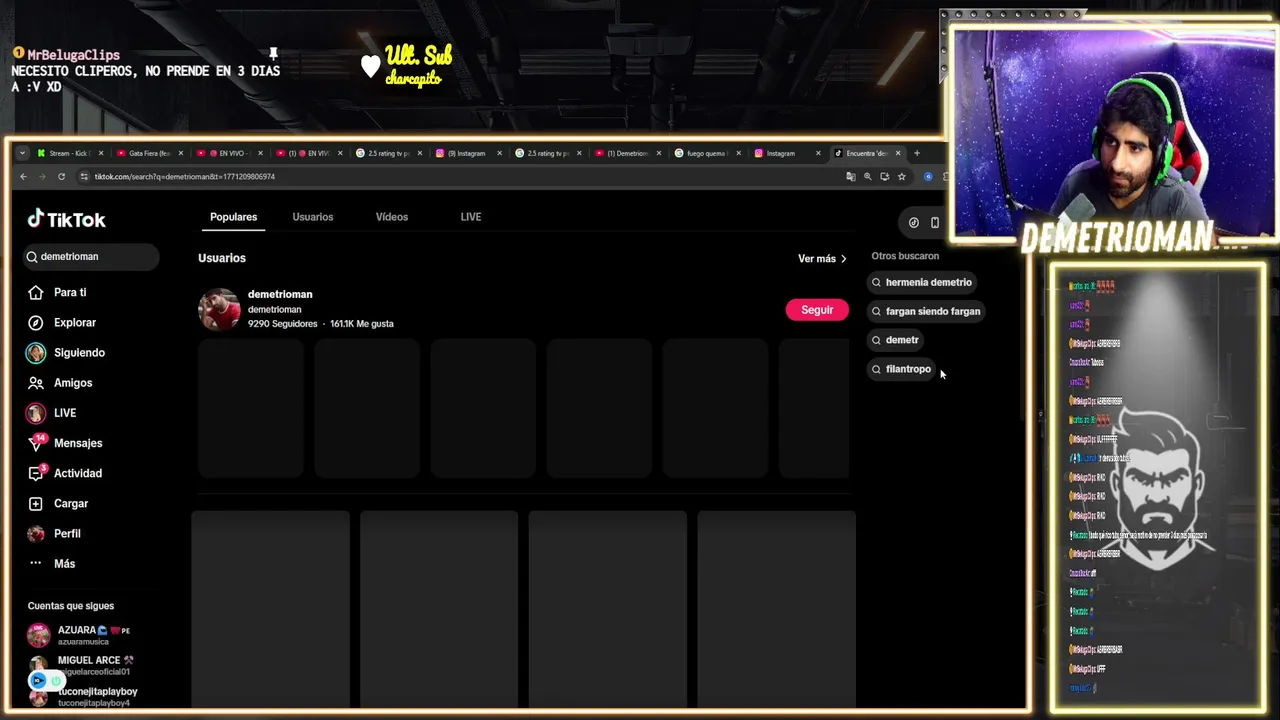
Task: Switch to the LIVE results tab
Action: (471, 217)
